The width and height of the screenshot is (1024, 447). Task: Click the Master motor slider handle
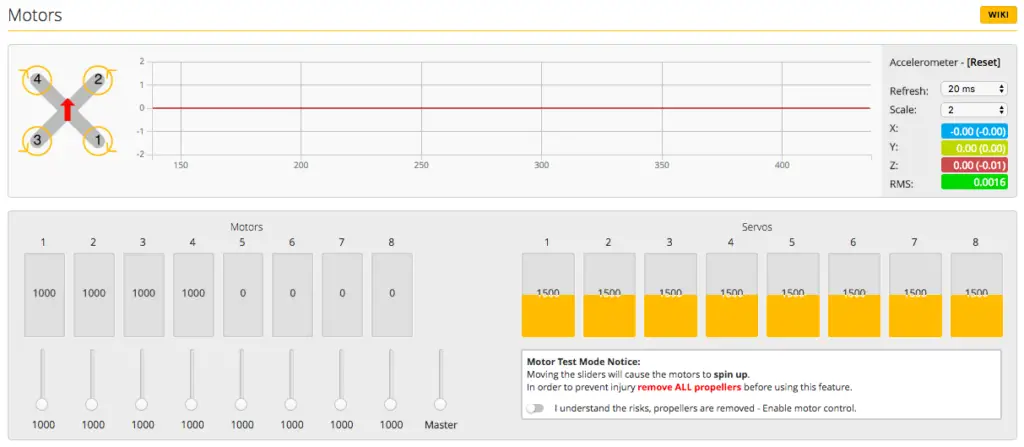tap(440, 403)
